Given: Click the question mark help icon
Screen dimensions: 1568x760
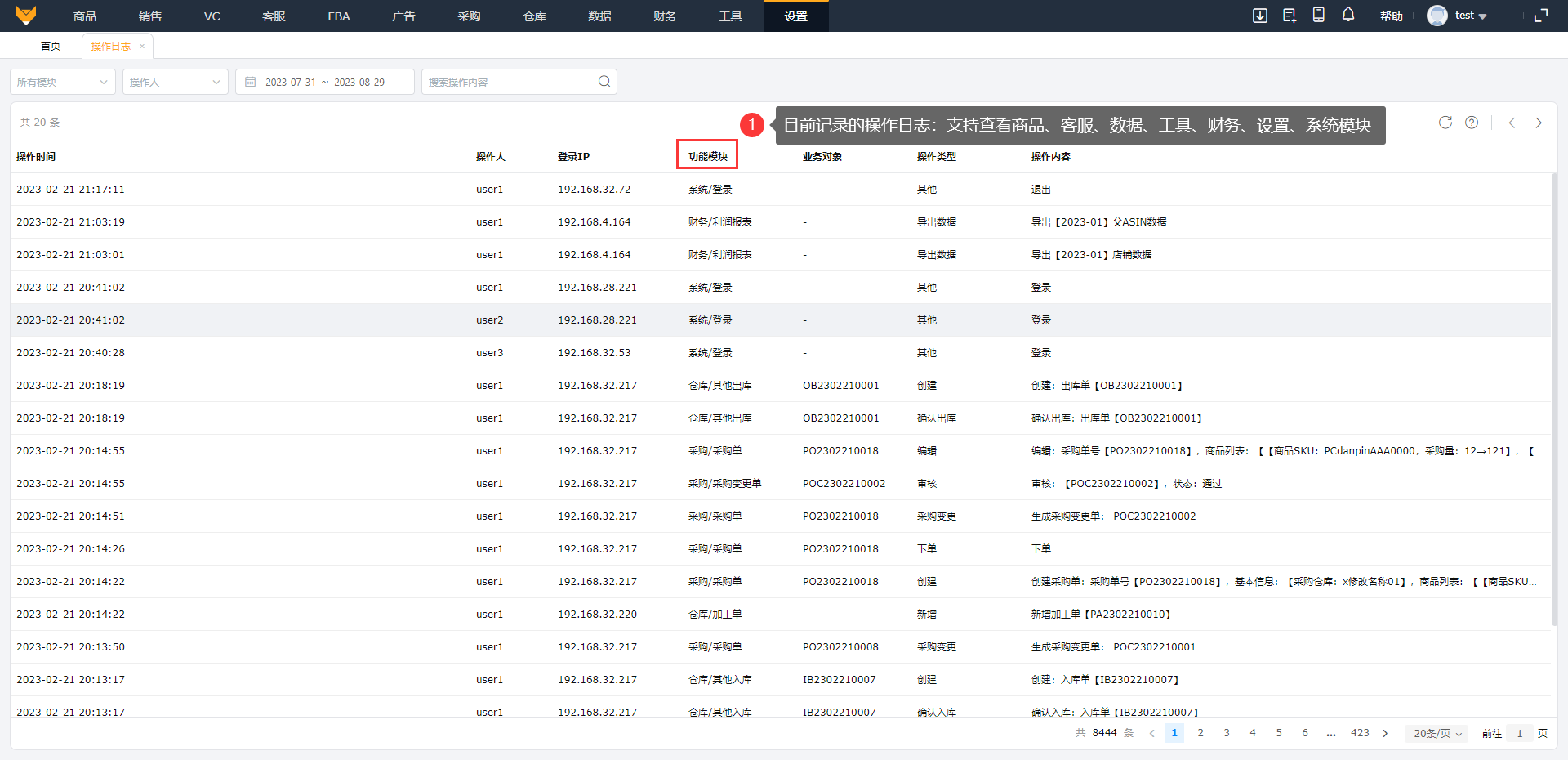Looking at the screenshot, I should [1472, 123].
